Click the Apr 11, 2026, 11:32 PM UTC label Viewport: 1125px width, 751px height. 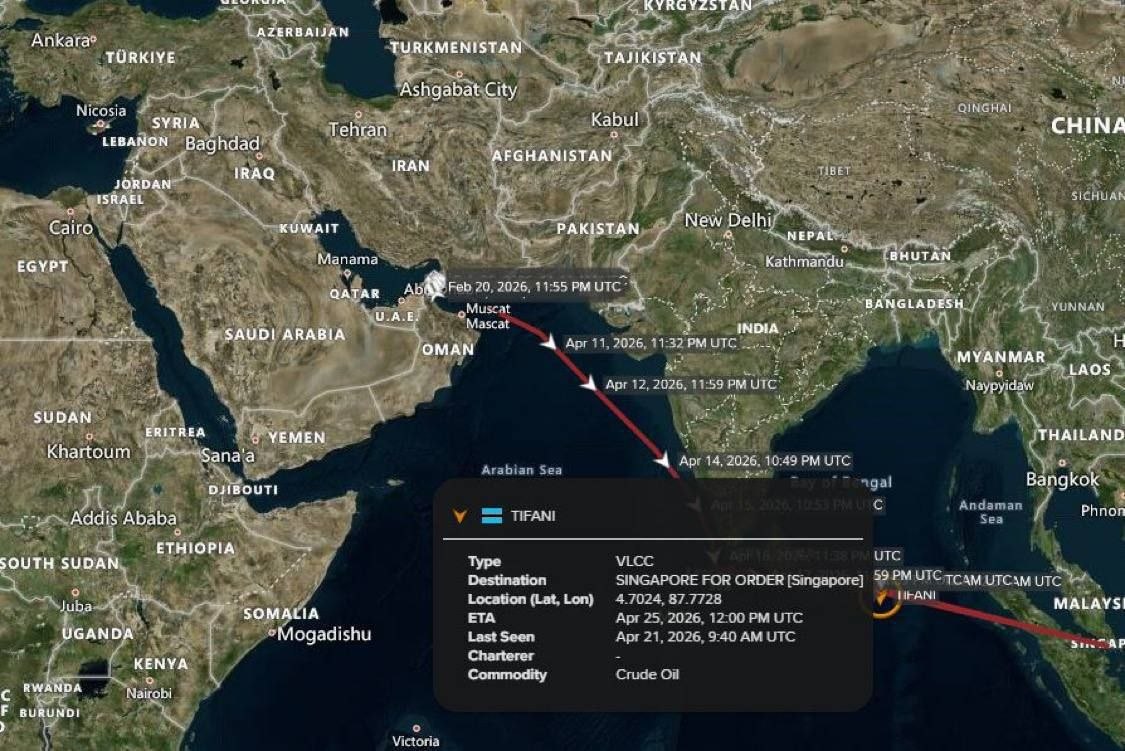pyautogui.click(x=651, y=344)
